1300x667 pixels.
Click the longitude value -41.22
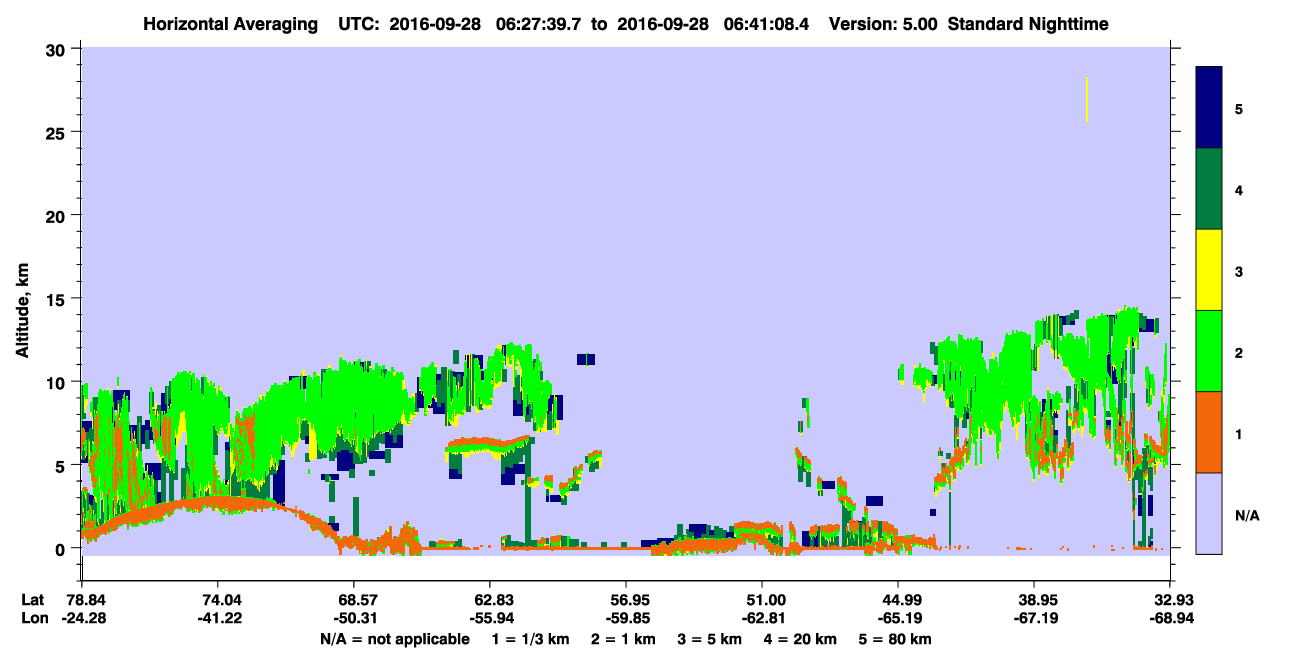coord(218,619)
